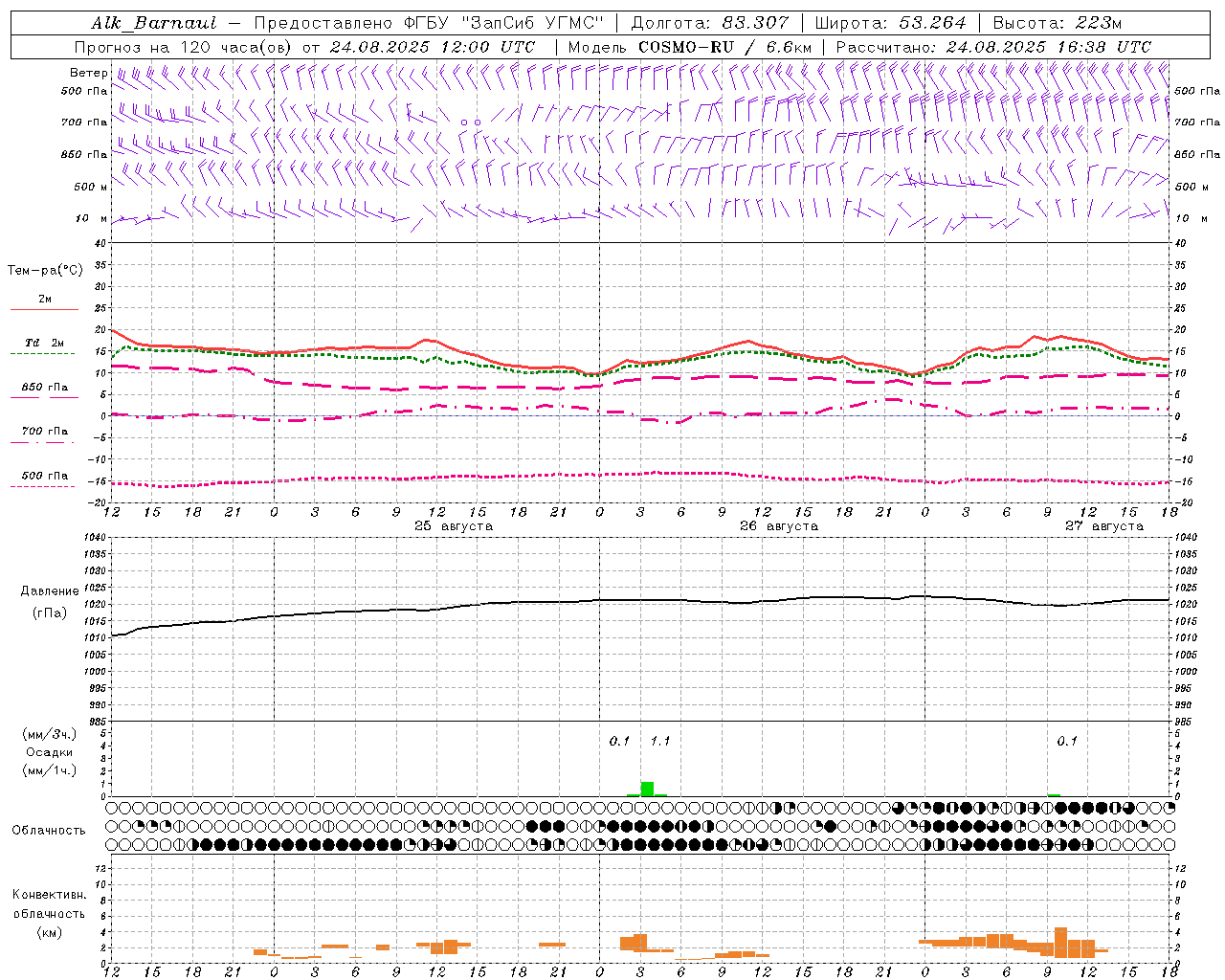This screenshot has height=980, width=1225.
Task: Click the forecast start 24.08.2025 12:00 UTC
Action: (x=433, y=47)
